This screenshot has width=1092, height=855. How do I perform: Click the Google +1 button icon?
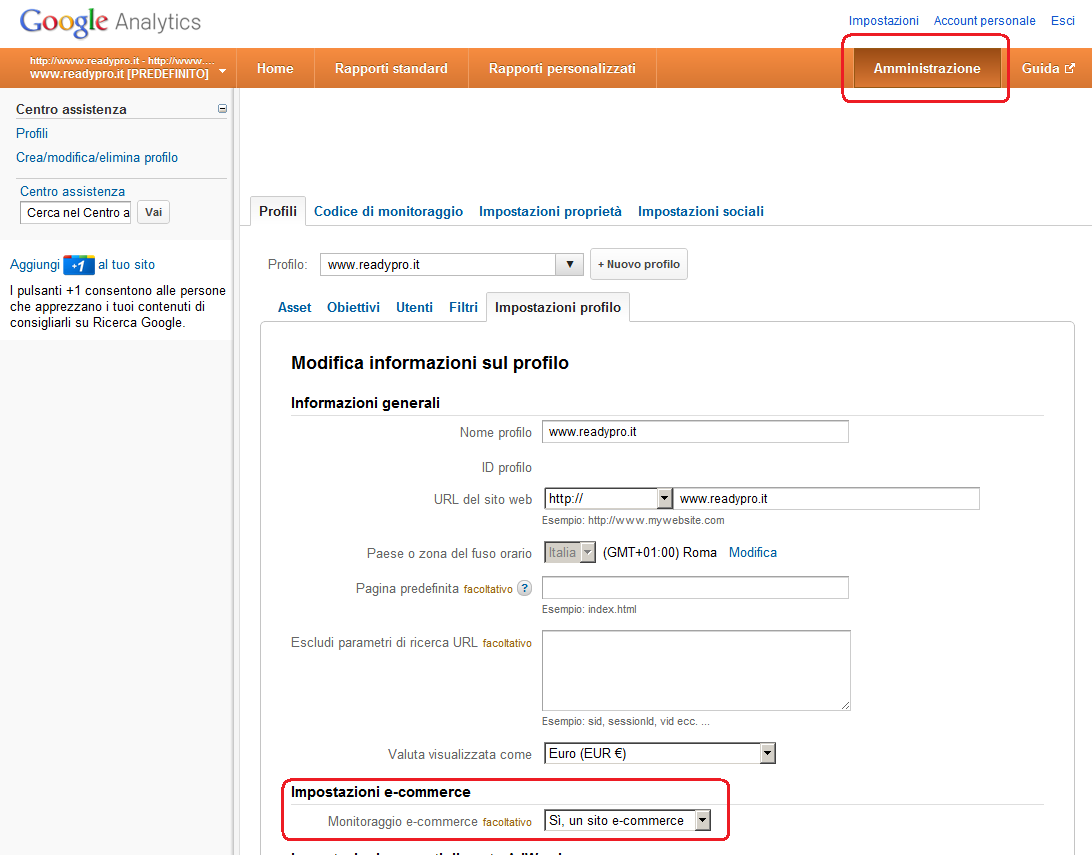[79, 265]
